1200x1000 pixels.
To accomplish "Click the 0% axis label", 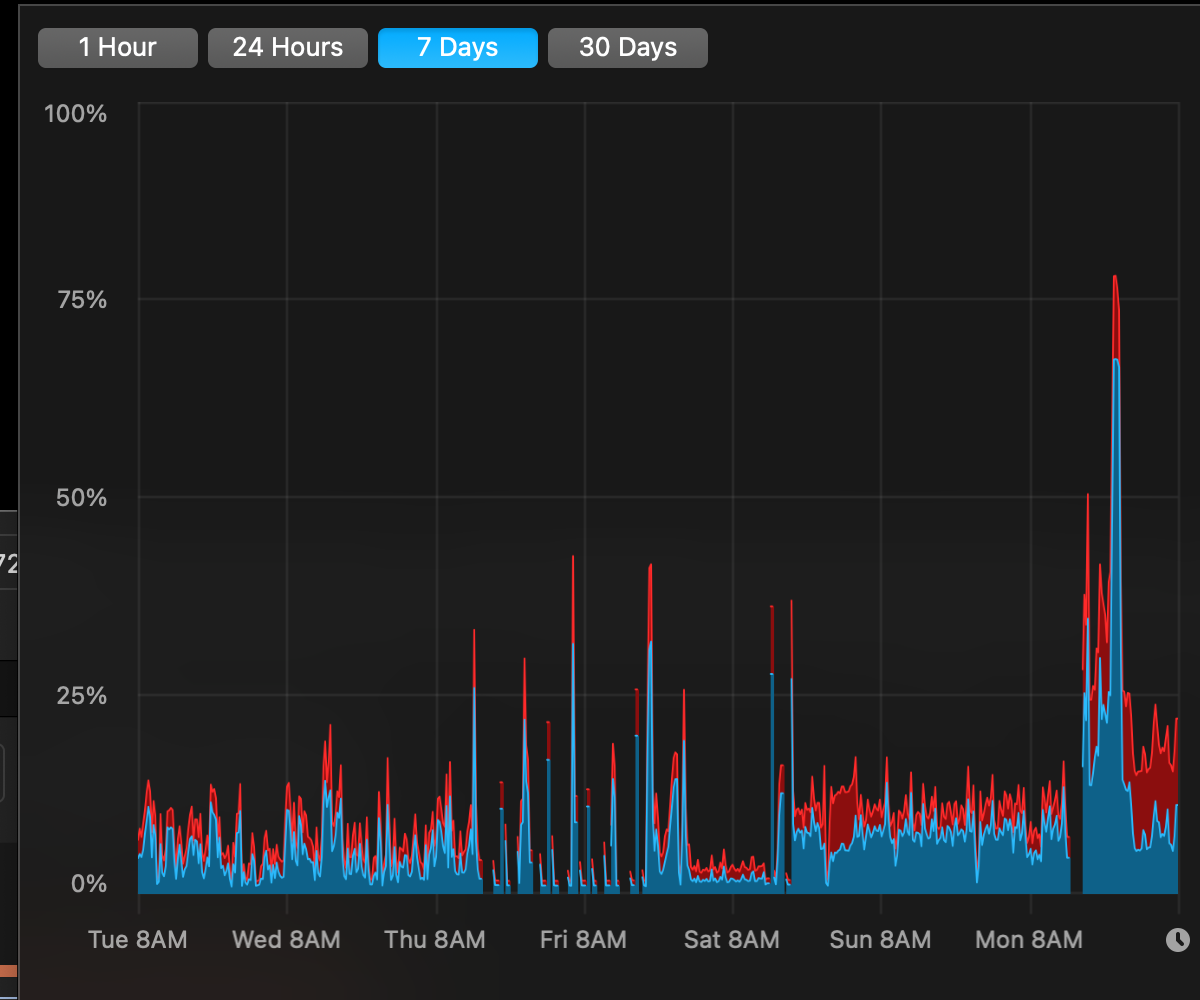I will (x=87, y=884).
